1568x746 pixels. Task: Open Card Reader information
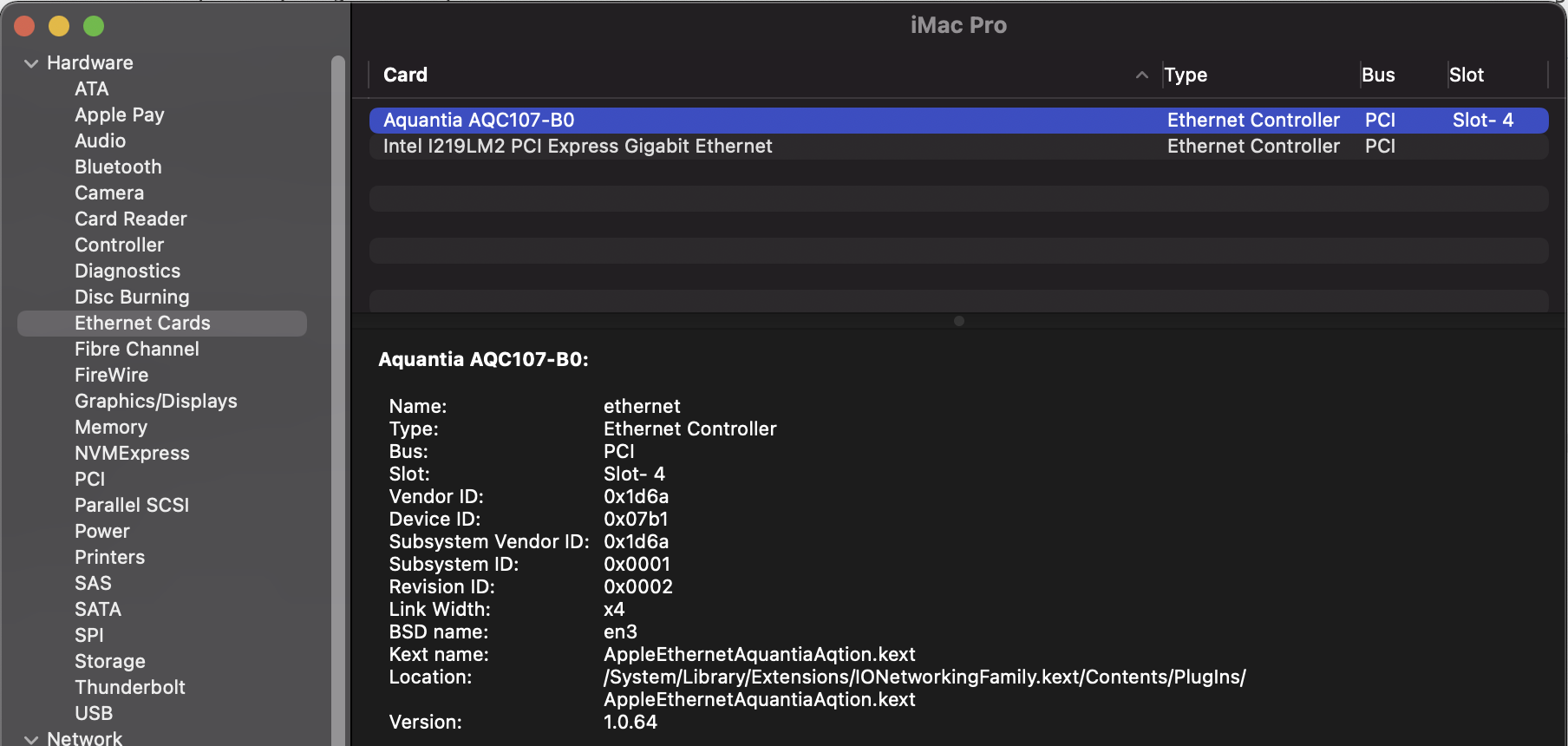click(x=130, y=219)
